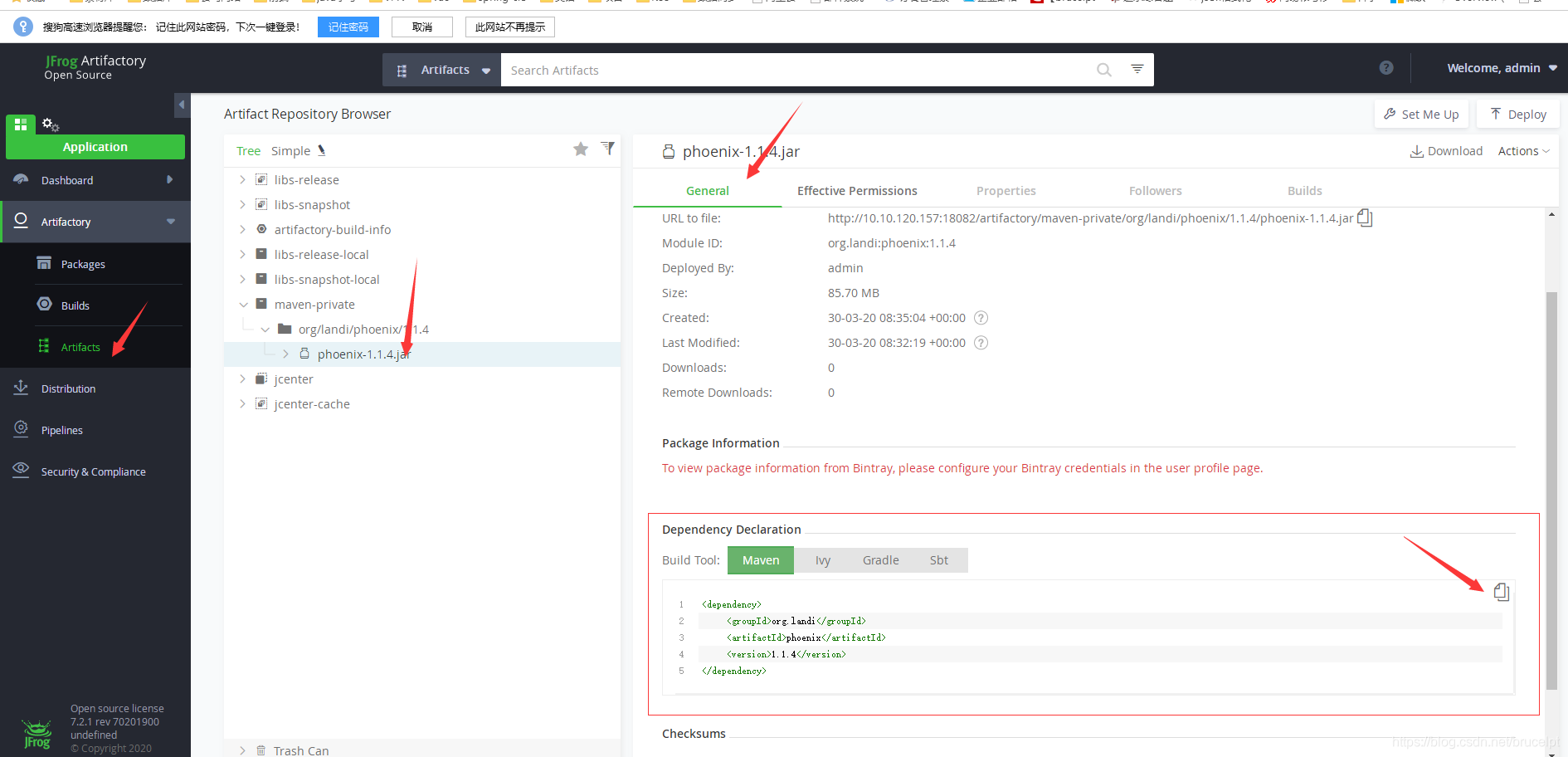
Task: Click the jcenter remote repository icon
Action: coord(261,378)
